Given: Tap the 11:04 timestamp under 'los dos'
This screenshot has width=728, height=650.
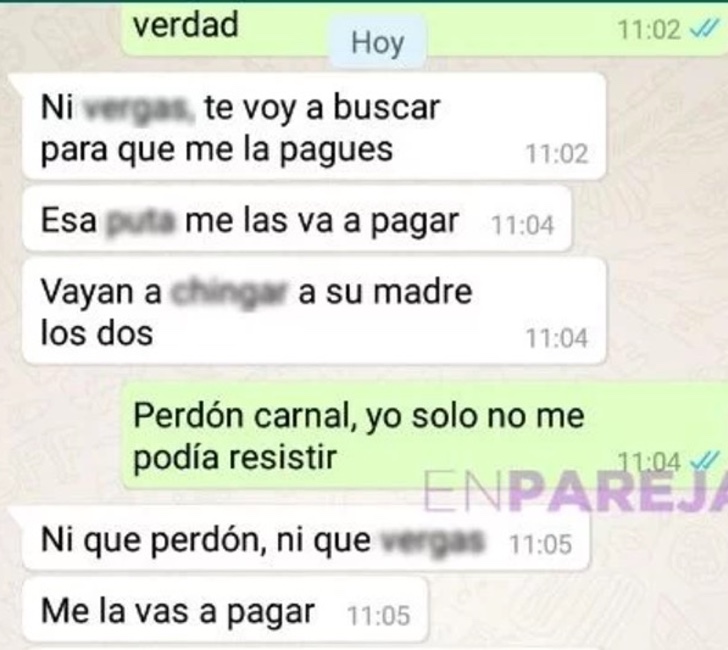Looking at the screenshot, I should click(x=557, y=338).
